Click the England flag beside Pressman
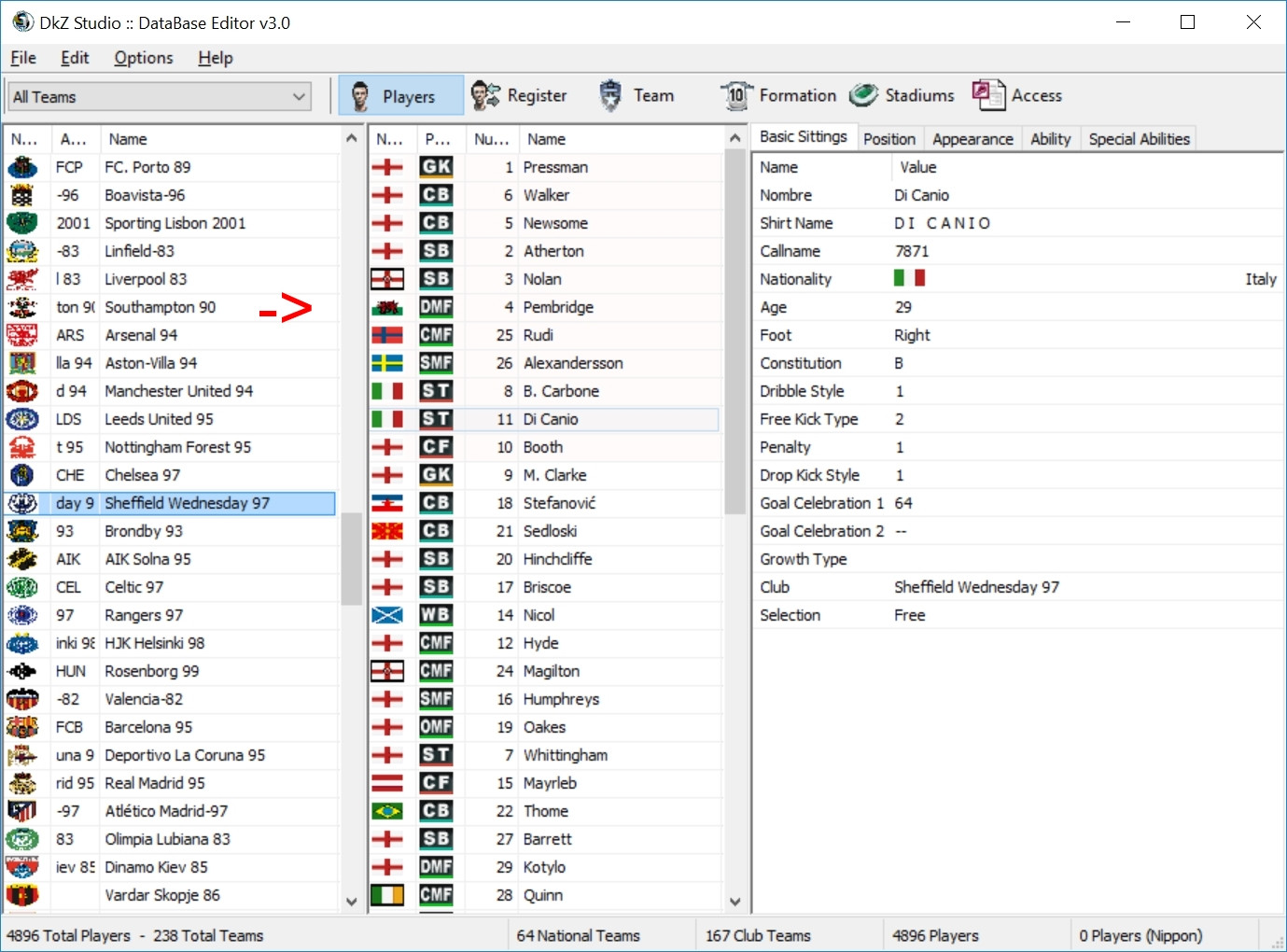This screenshot has width=1287, height=952. [x=387, y=167]
